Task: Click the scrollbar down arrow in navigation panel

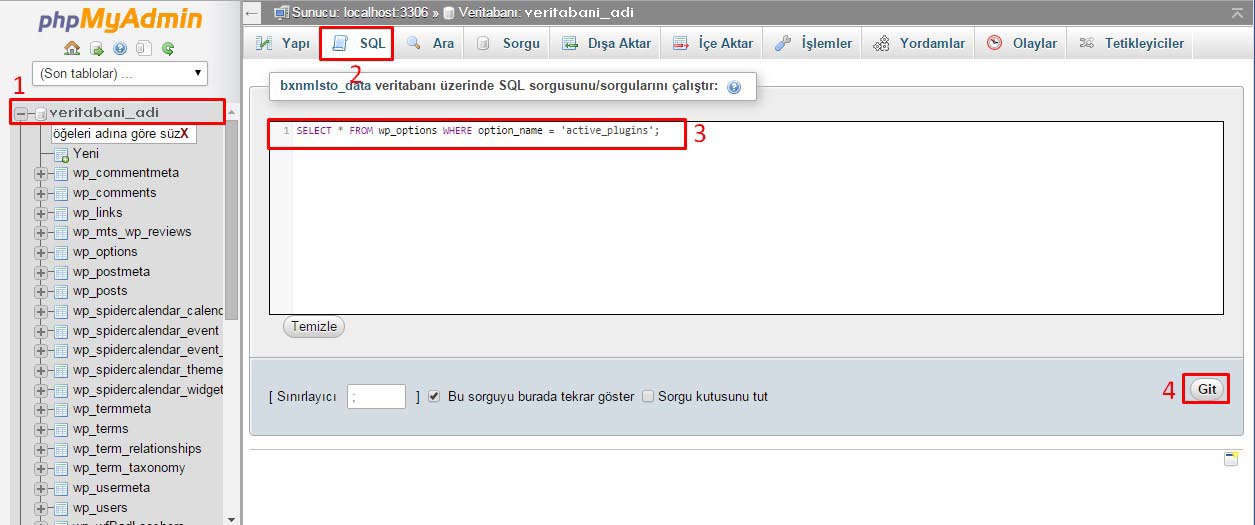Action: (x=232, y=519)
